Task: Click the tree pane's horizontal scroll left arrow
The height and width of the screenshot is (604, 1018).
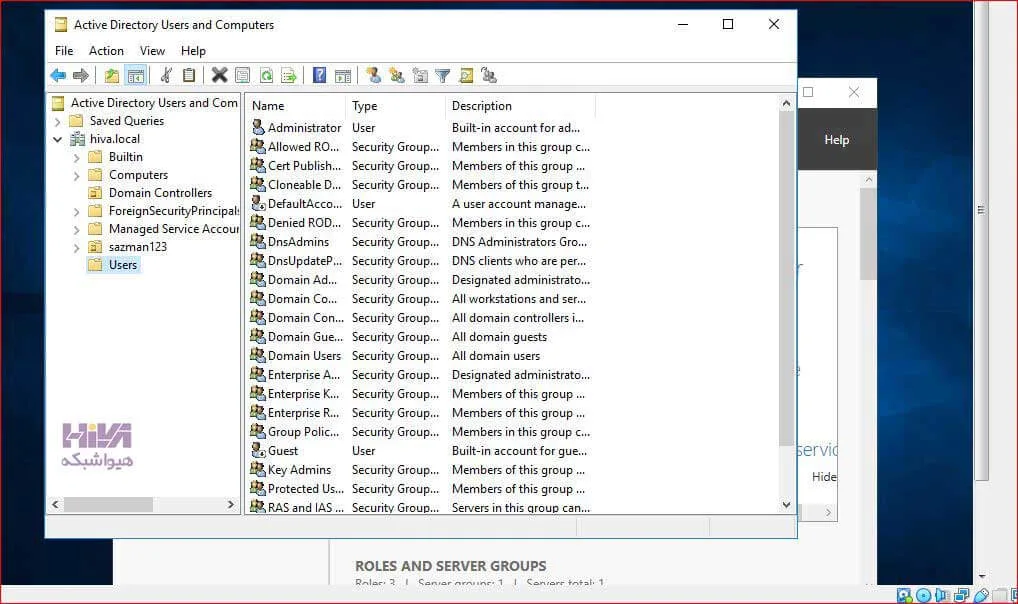Action: coord(56,505)
